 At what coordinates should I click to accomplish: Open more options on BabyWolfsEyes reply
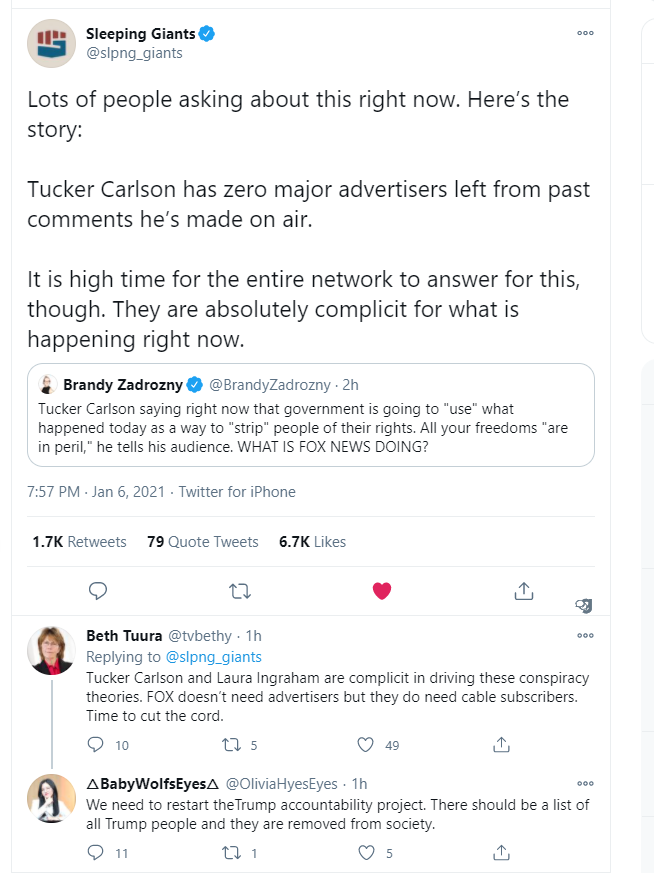(x=586, y=783)
